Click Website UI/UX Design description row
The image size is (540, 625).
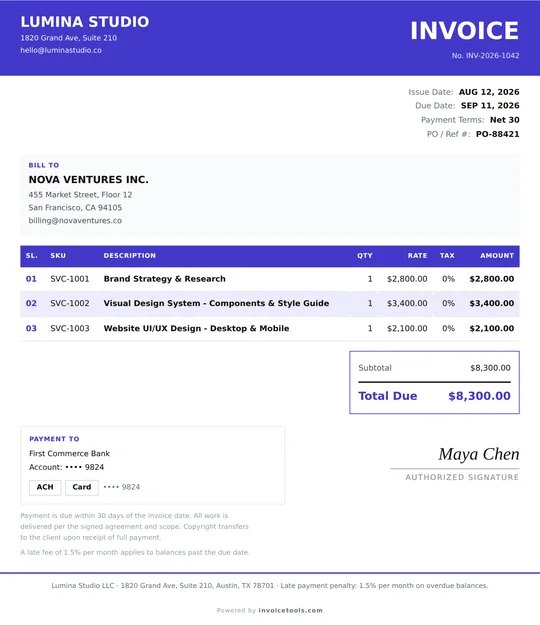tap(196, 328)
